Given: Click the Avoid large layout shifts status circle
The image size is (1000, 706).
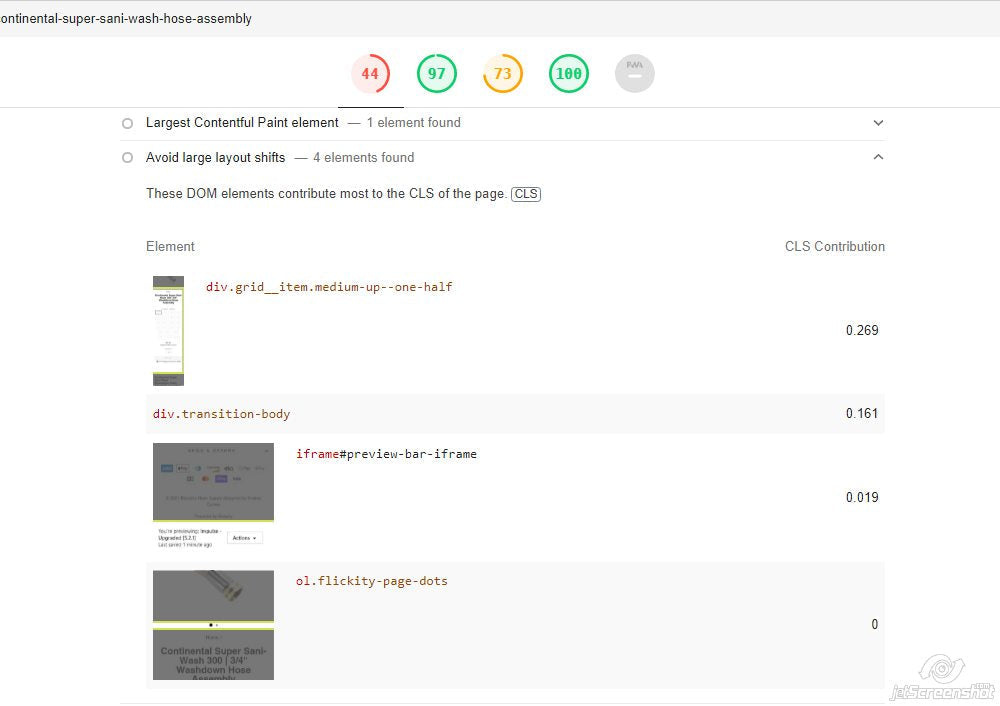Looking at the screenshot, I should tap(127, 158).
